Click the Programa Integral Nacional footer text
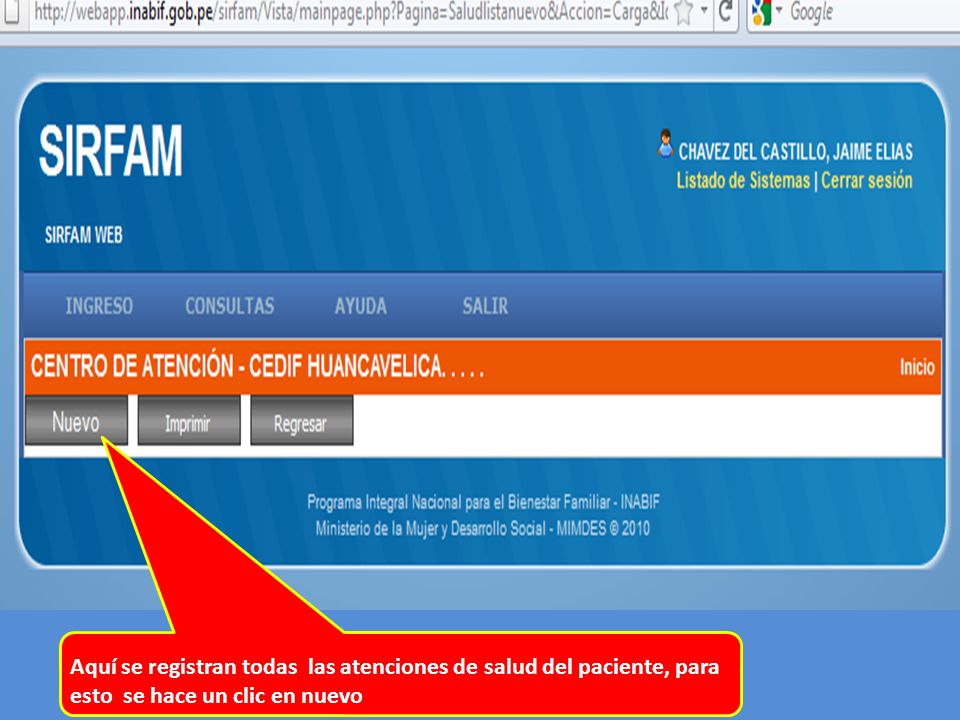The image size is (960, 720). [483, 503]
